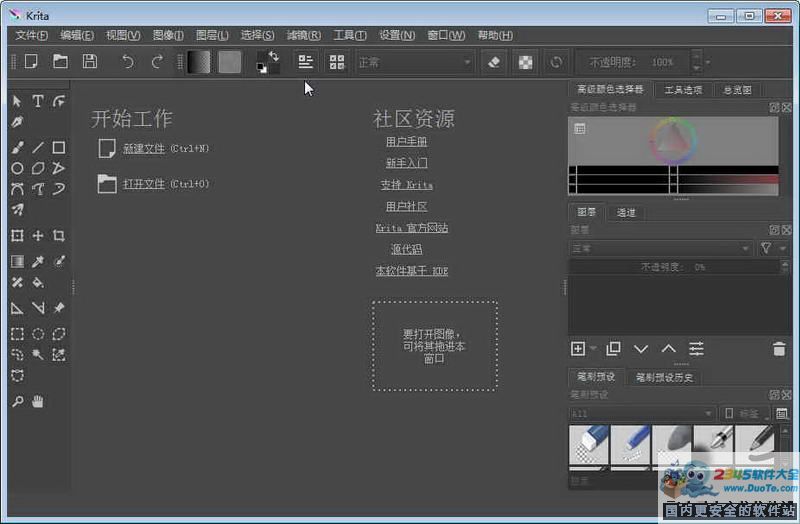Screen dimensions: 800x524
Task: Activate the Pan hand tool
Action: (38, 401)
